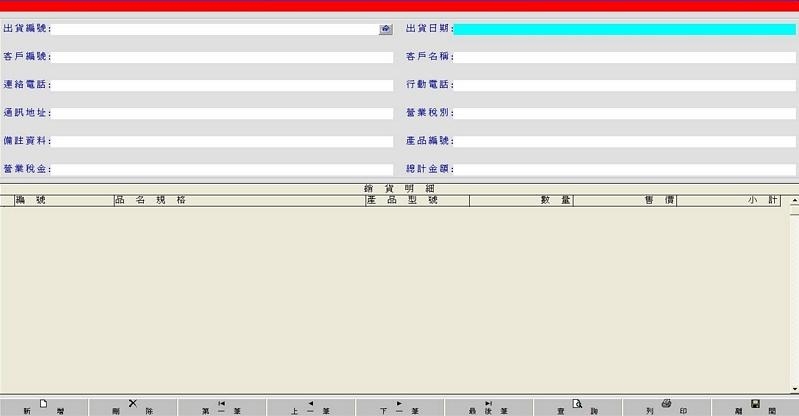The image size is (799, 416).
Task: Click the 數量 column header
Action: 521,201
